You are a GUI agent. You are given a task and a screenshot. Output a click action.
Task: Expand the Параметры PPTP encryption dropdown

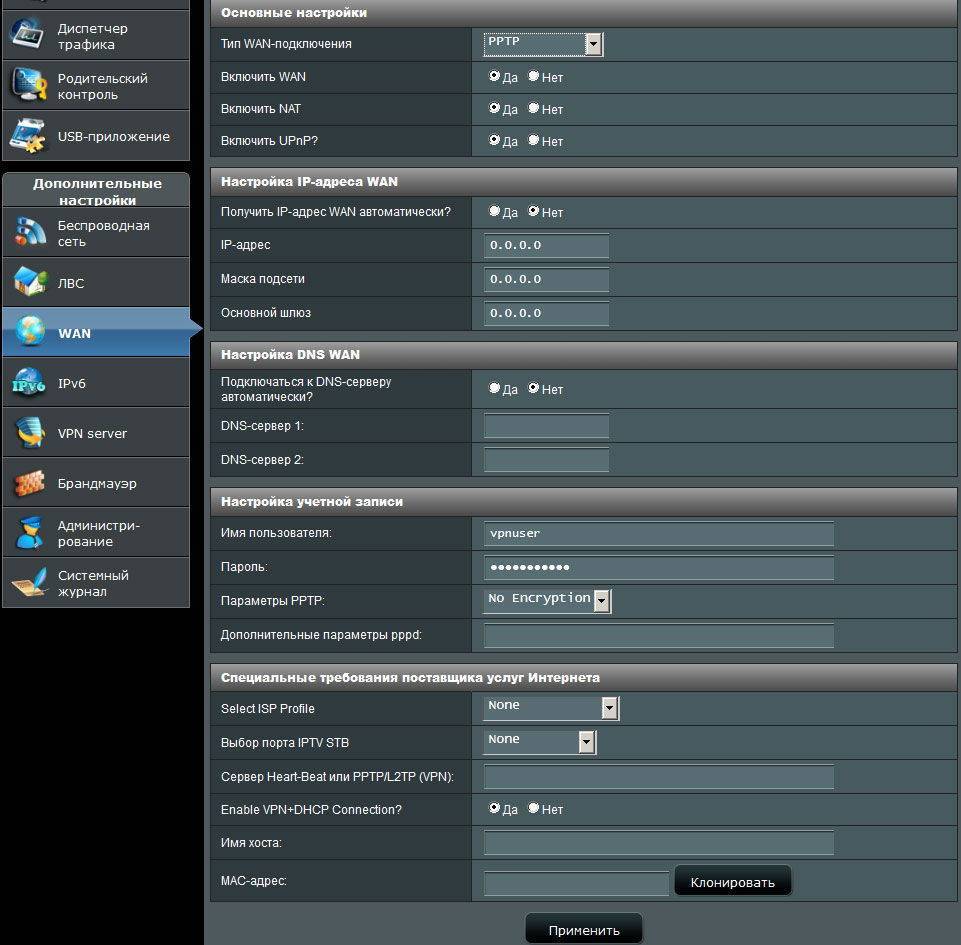click(x=547, y=600)
